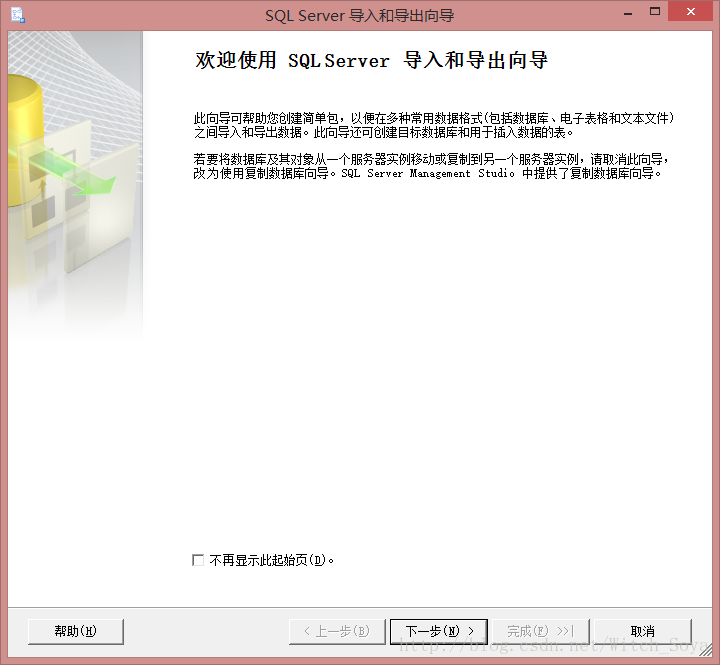This screenshot has width=720, height=665.
Task: Click the database illustration in the sidebar
Action: coord(75,184)
